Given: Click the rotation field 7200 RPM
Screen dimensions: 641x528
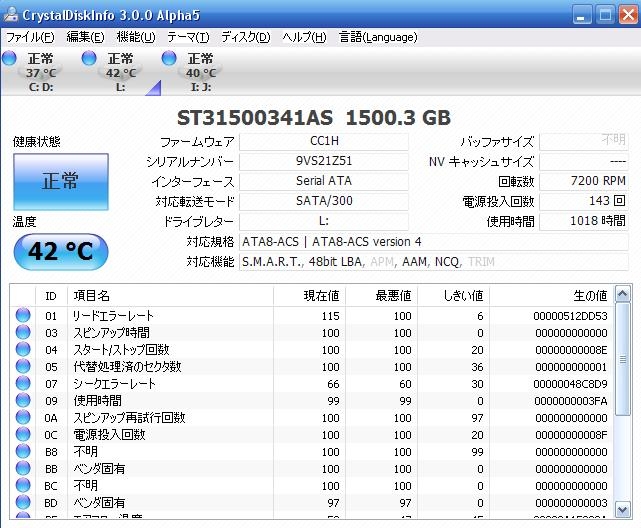Looking at the screenshot, I should point(584,181).
